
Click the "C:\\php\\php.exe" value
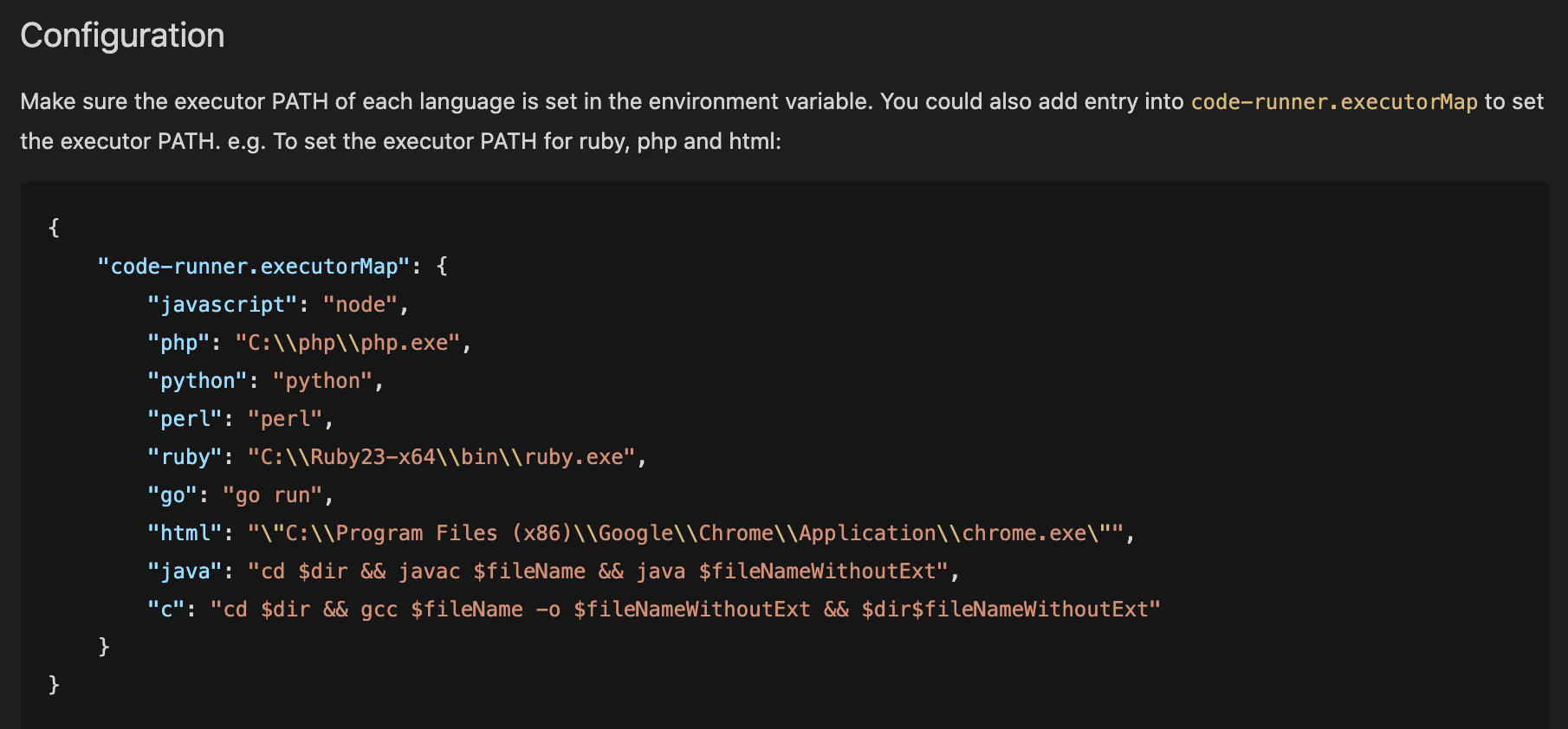click(347, 343)
